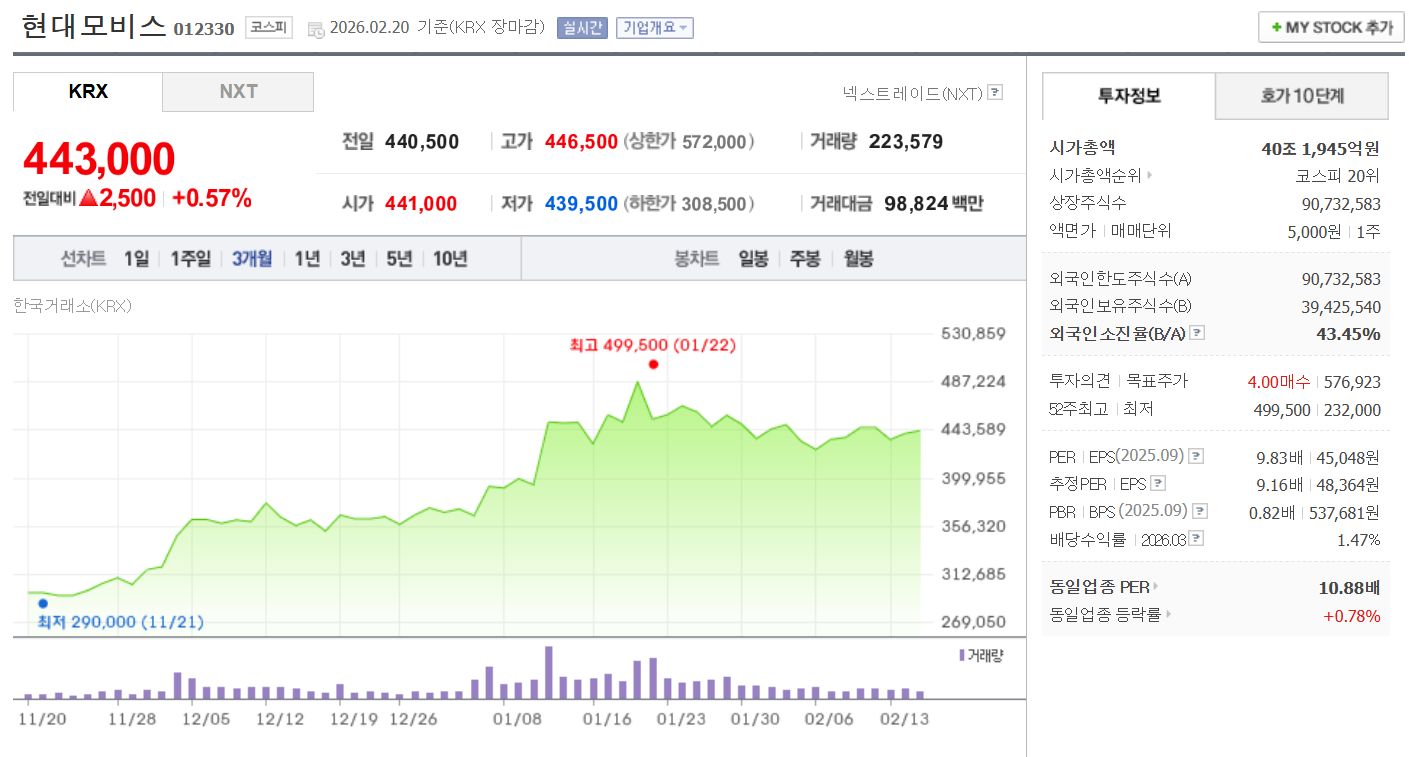This screenshot has width=1409, height=757.
Task: Click the +0.57% change rate
Action: click(212, 198)
